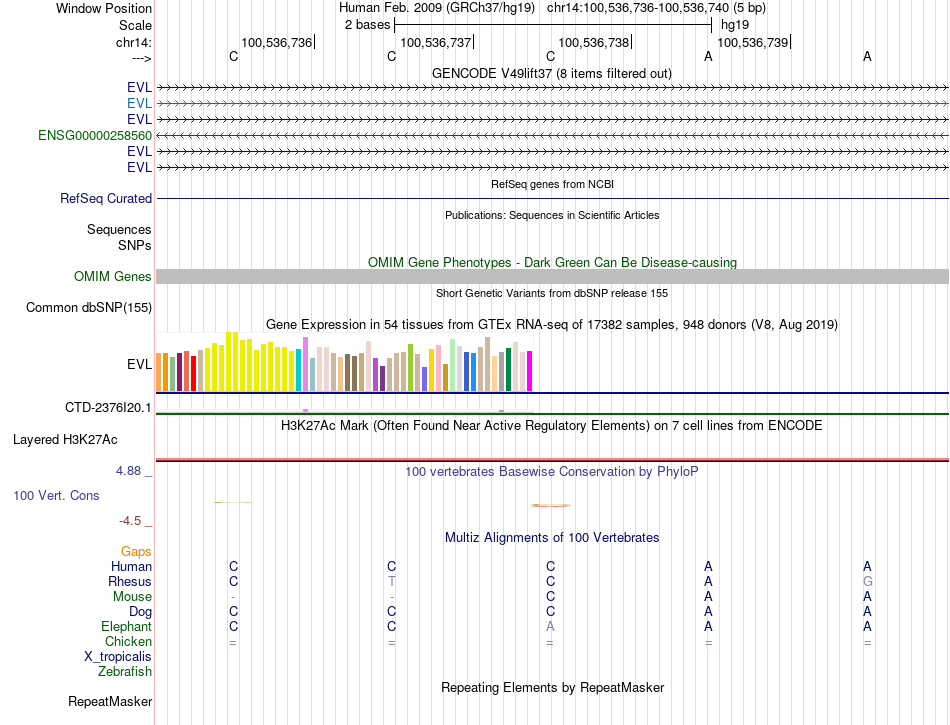The width and height of the screenshot is (950, 725).
Task: Click the 2 bases scale bar
Action: pos(553,25)
